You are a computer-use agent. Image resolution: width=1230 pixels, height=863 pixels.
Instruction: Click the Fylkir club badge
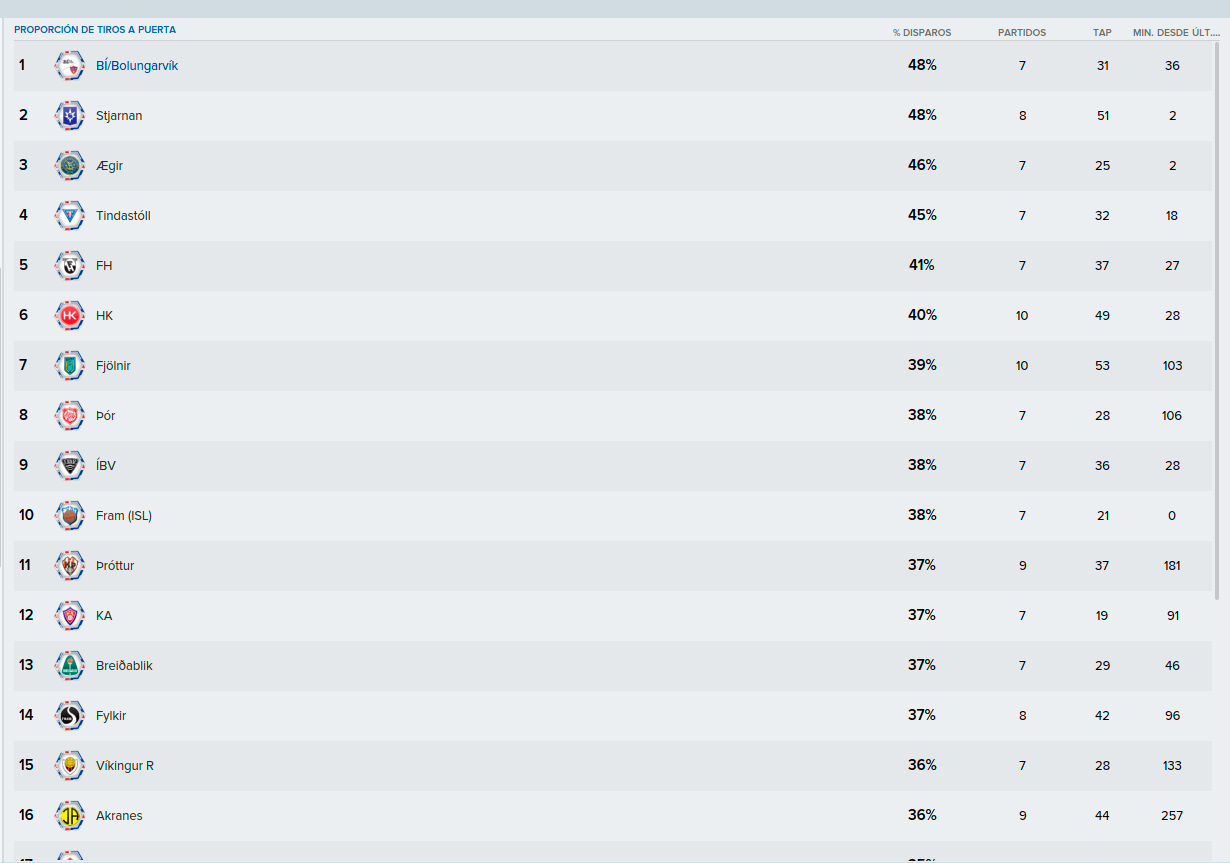[x=70, y=716]
